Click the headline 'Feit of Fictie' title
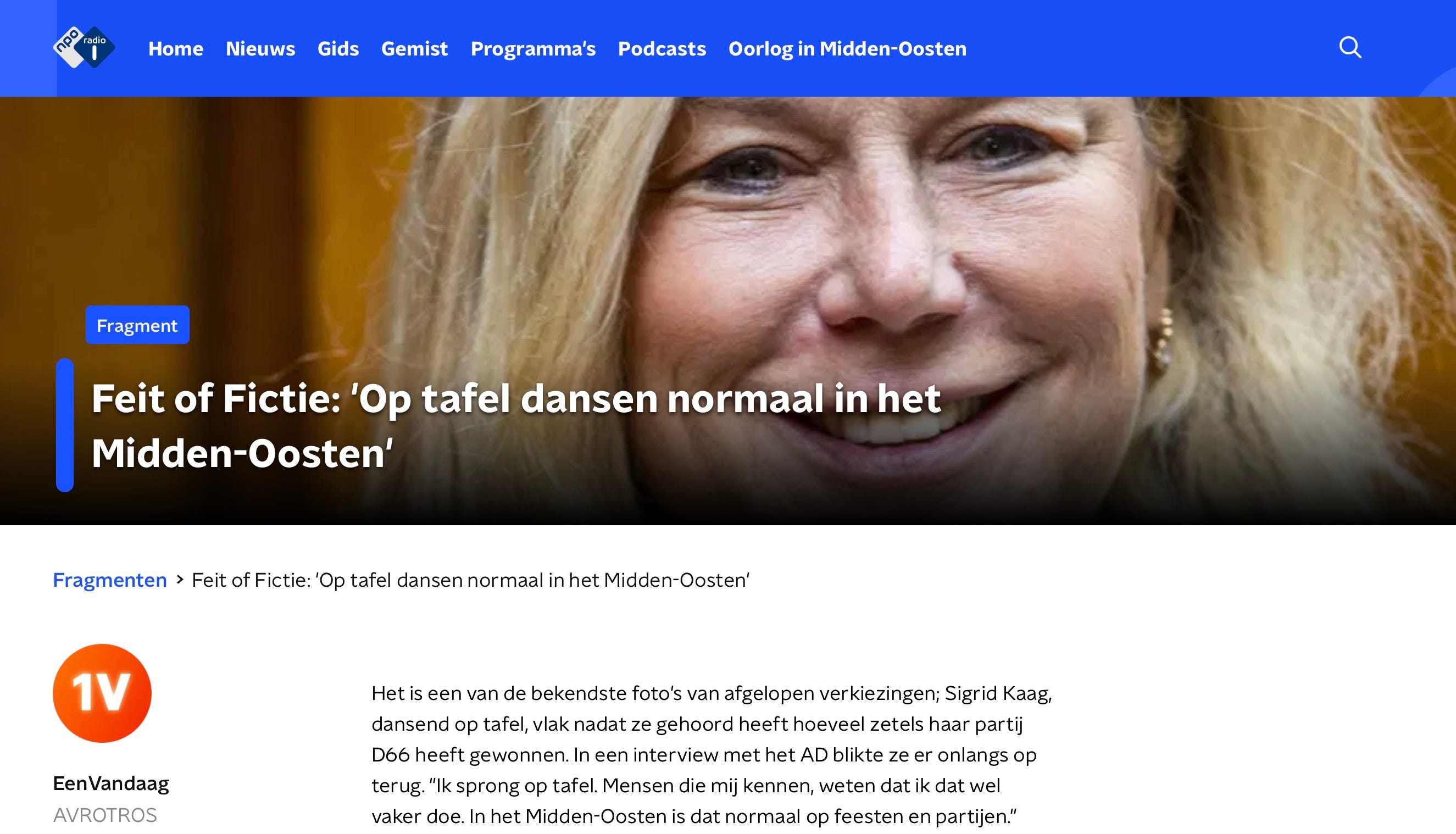Image resolution: width=1456 pixels, height=834 pixels. coord(515,426)
